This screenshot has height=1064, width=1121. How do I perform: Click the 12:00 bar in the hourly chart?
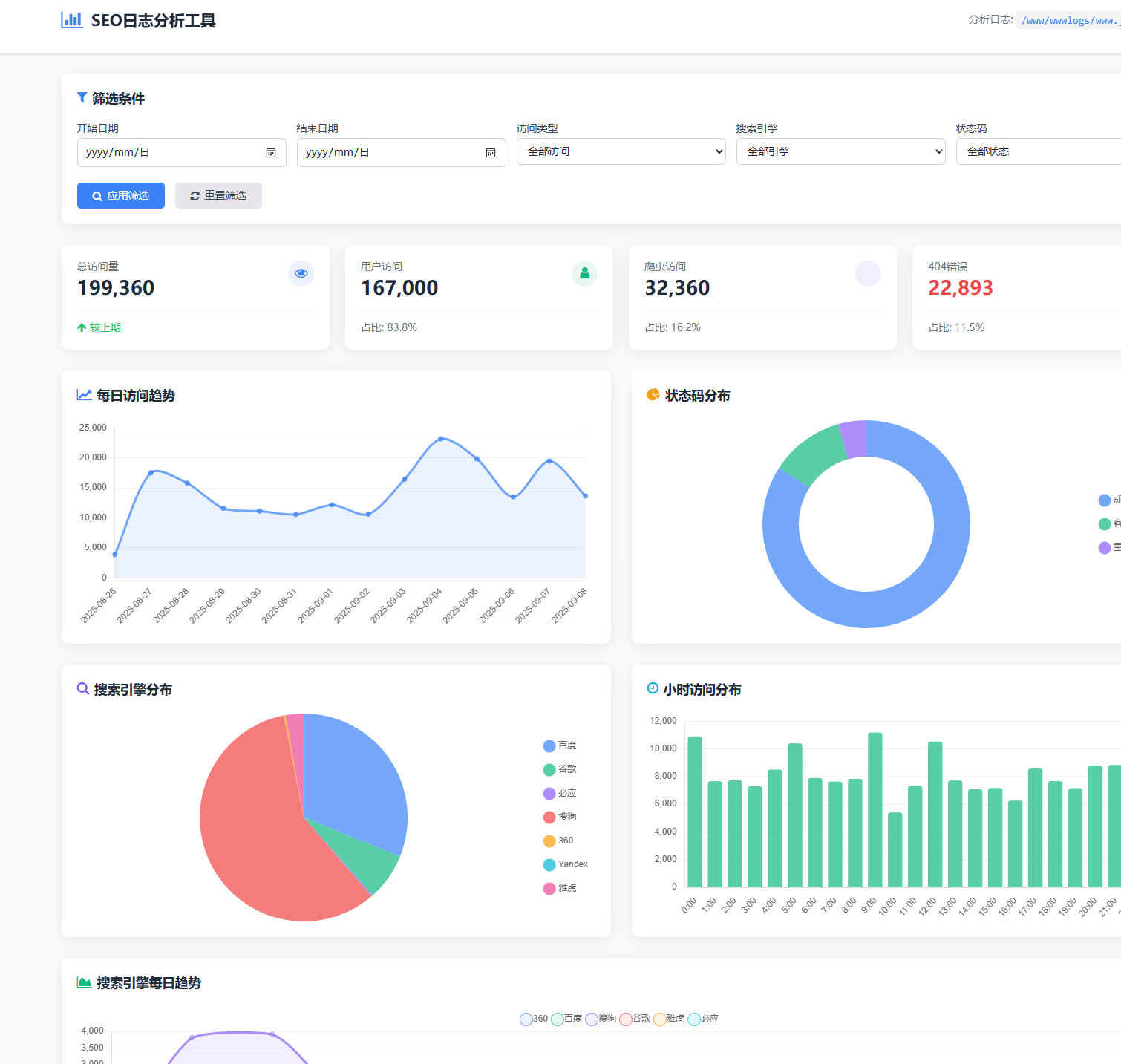click(935, 814)
